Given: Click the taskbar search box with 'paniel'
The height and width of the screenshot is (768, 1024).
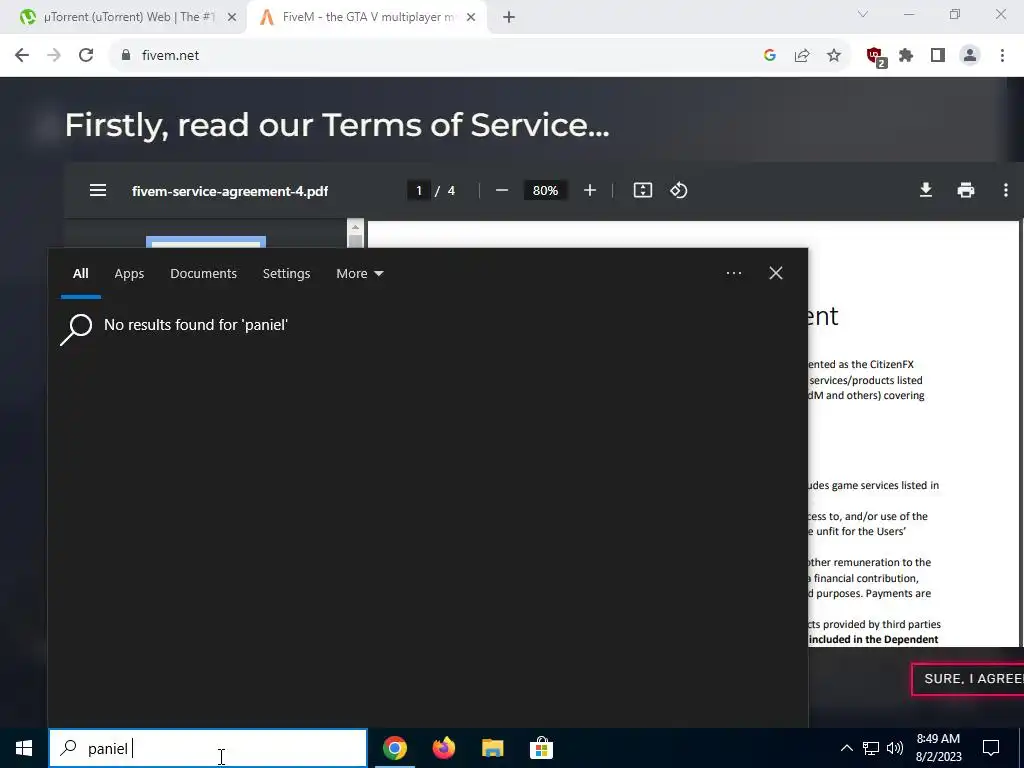Looking at the screenshot, I should click(x=208, y=748).
